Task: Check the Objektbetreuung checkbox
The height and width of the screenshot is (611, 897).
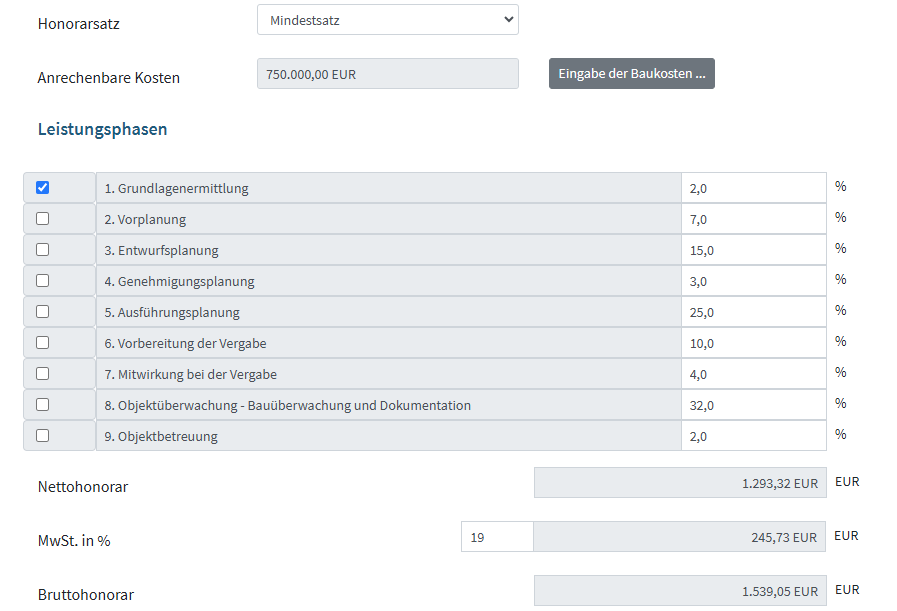Action: [x=42, y=436]
